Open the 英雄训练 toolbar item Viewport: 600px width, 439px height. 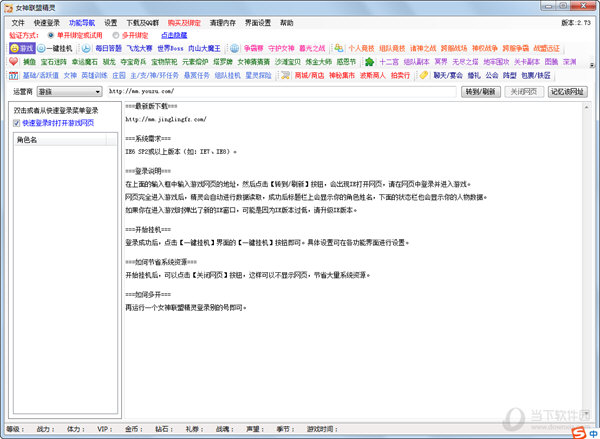pos(94,76)
